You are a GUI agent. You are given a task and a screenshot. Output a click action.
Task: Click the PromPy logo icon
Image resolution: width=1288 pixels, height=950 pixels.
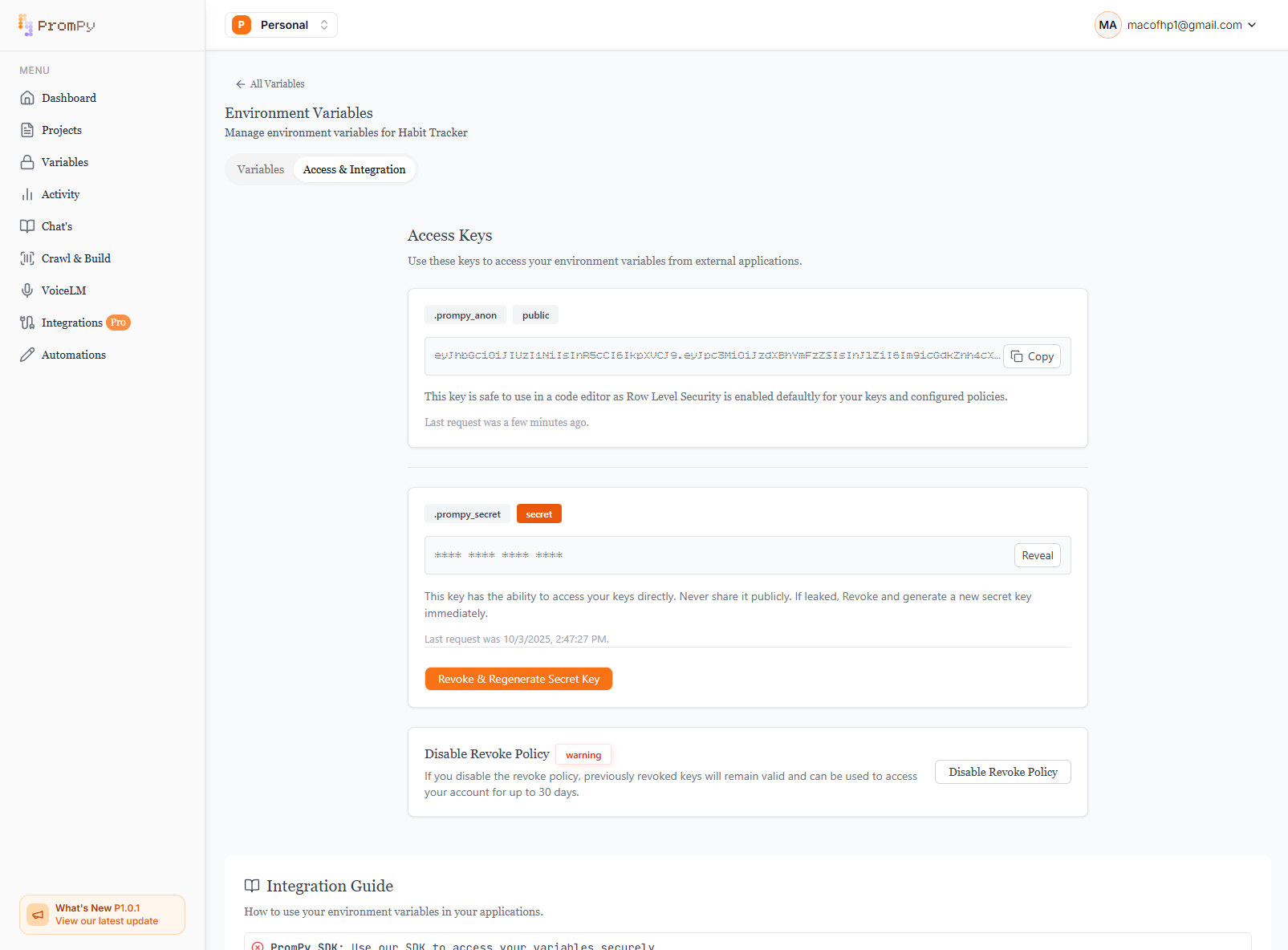tap(26, 25)
